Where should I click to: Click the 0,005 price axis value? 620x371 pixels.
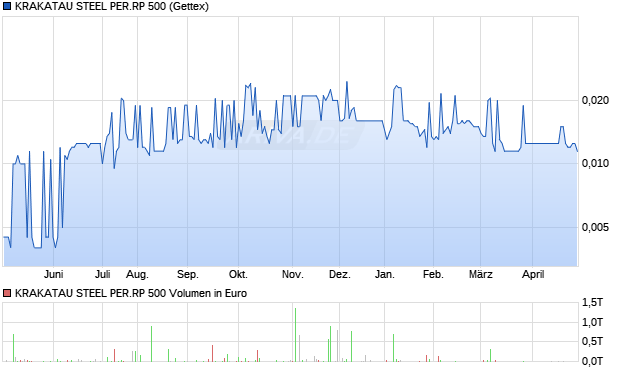coord(595,227)
